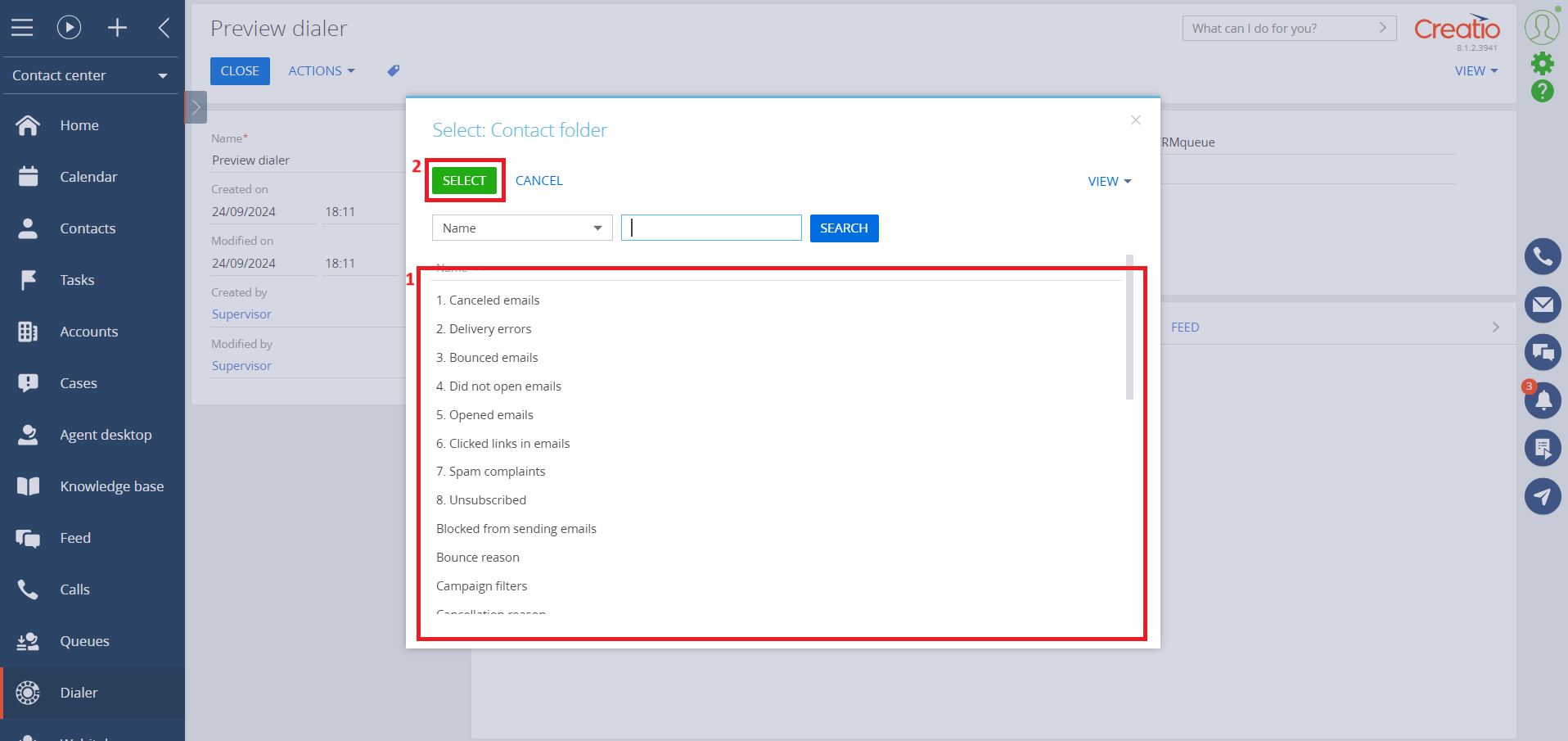Open the Name search column dropdown

[522, 228]
